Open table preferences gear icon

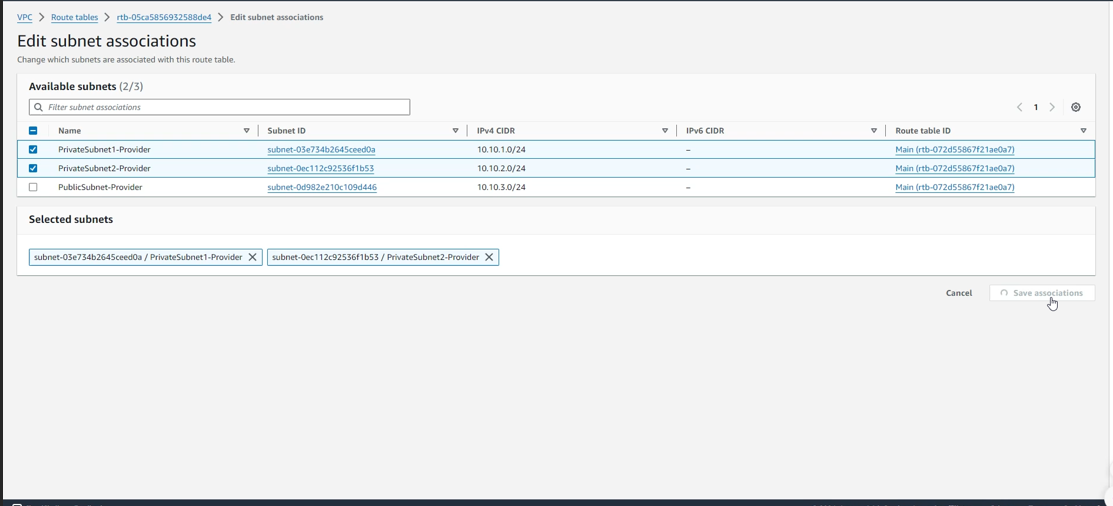[x=1076, y=107]
